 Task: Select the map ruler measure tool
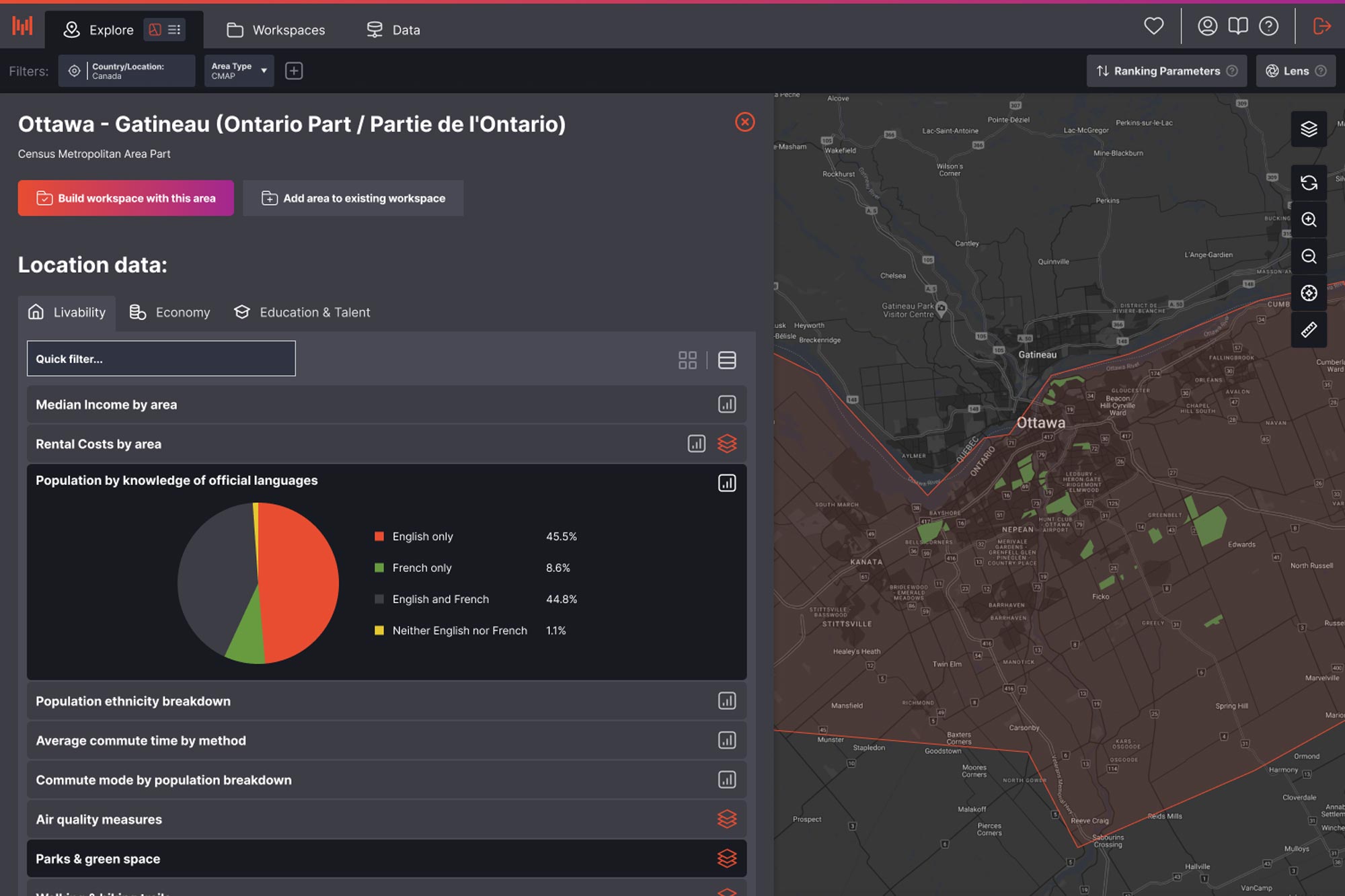[1309, 329]
